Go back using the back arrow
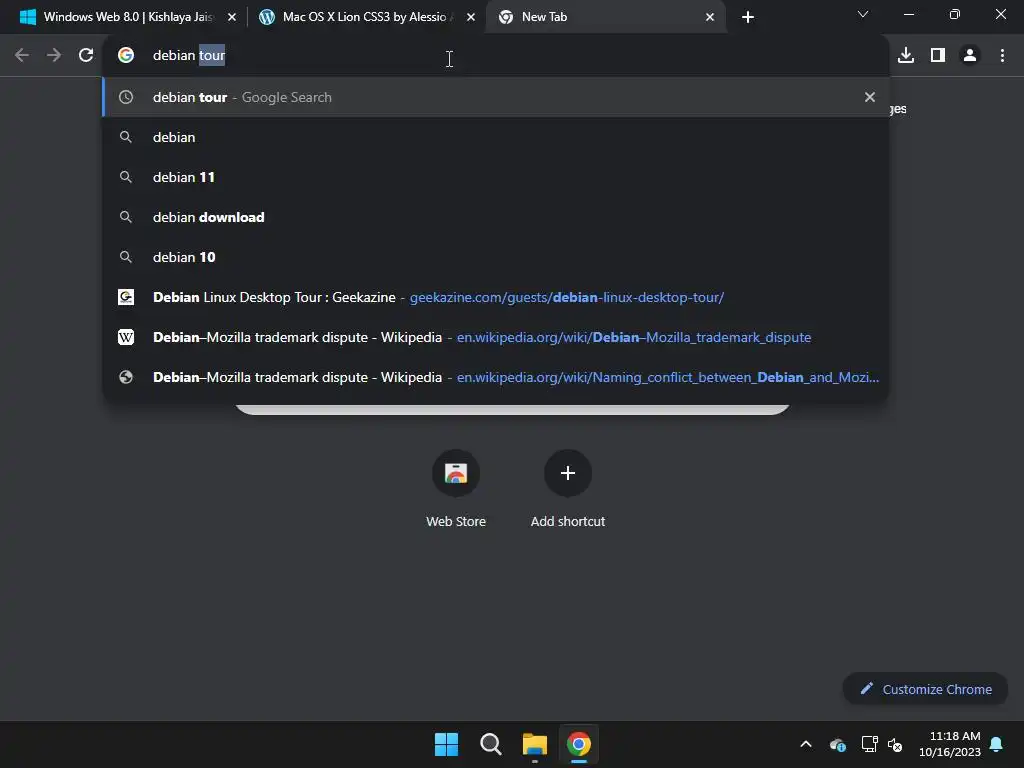This screenshot has width=1024, height=768. coord(22,56)
